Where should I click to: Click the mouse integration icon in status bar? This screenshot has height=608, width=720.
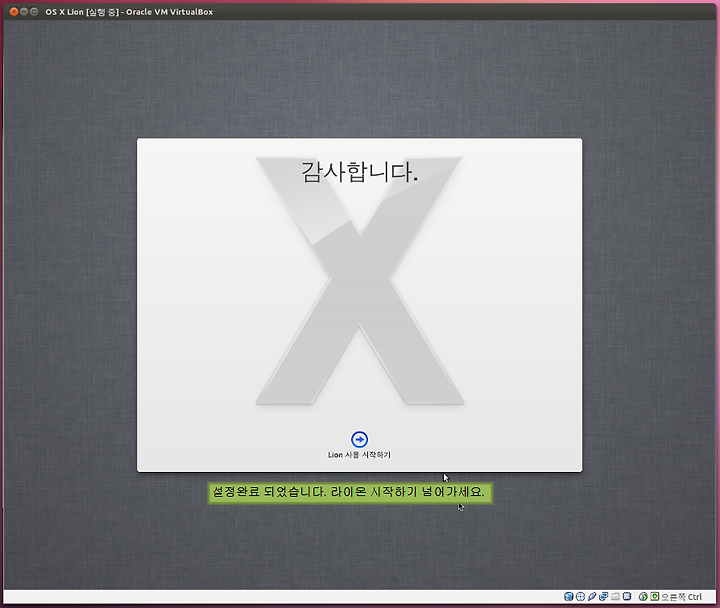pos(643,597)
